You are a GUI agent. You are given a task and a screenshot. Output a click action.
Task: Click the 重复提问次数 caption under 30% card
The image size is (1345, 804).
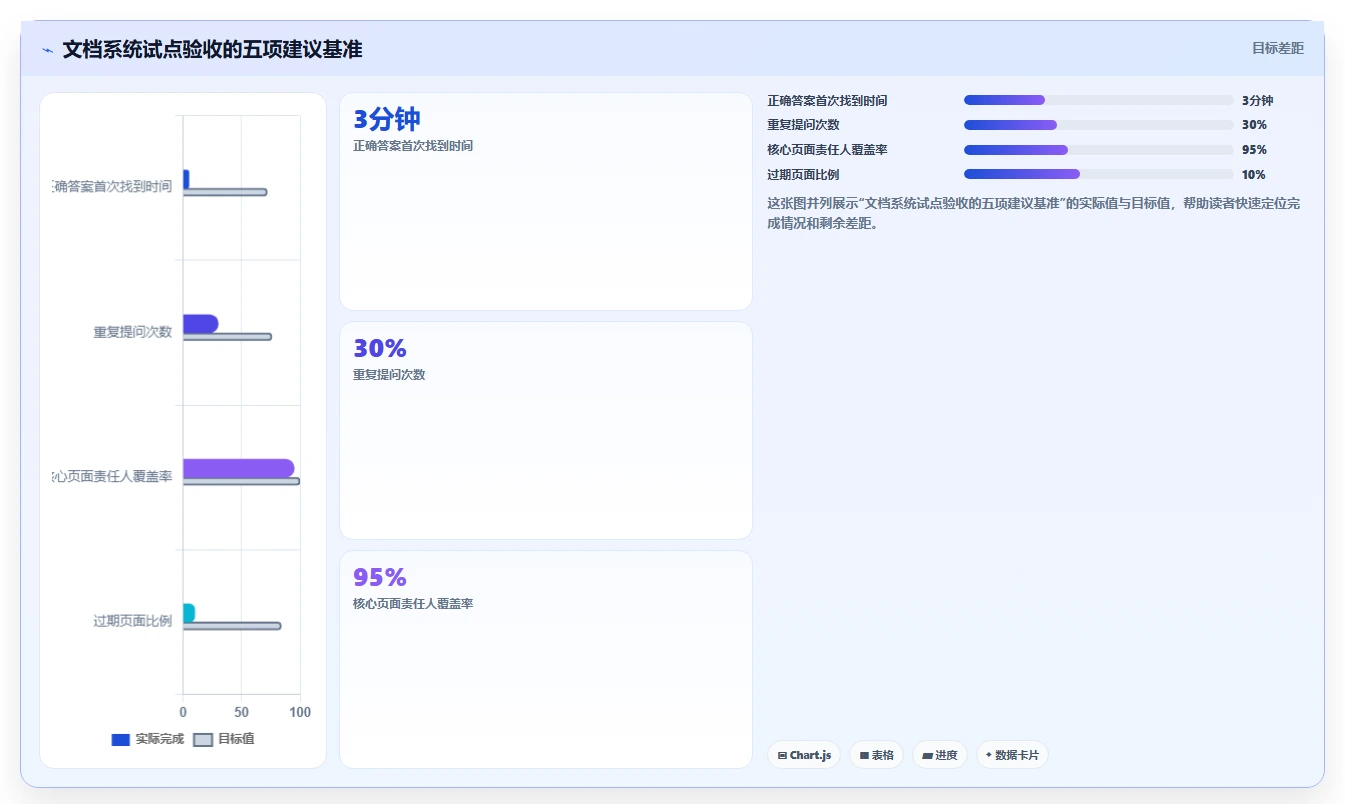pos(389,375)
